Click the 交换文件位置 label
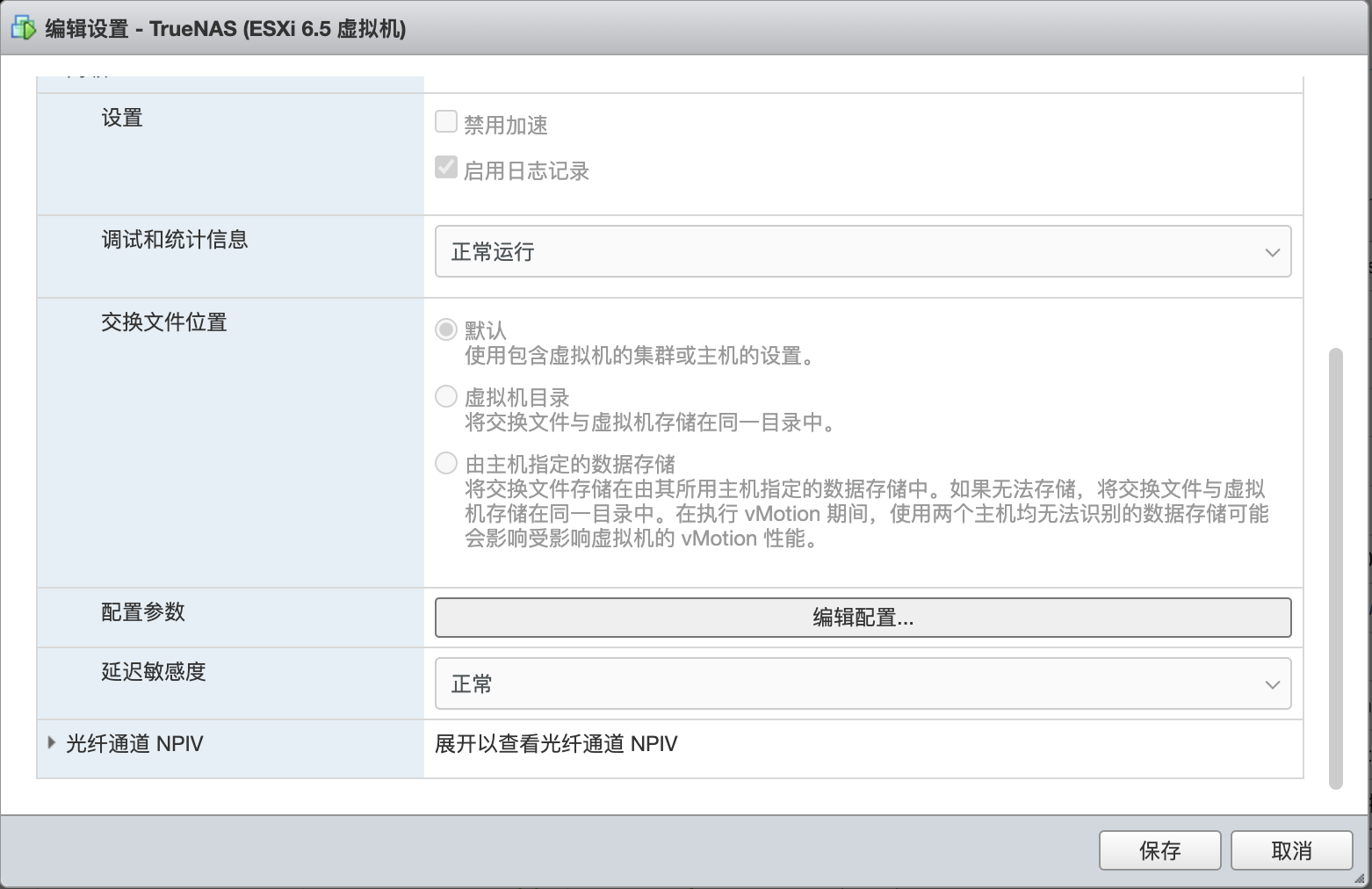The image size is (1372, 889). tap(164, 322)
